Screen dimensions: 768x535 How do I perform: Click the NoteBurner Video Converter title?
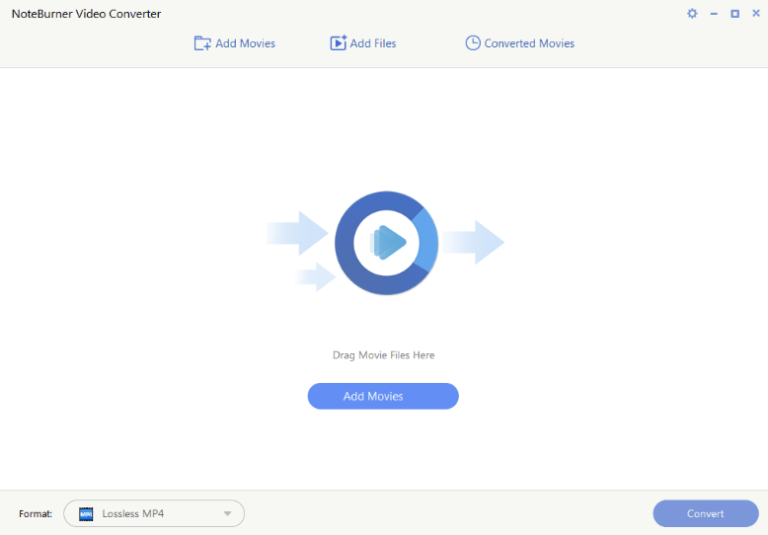[86, 14]
